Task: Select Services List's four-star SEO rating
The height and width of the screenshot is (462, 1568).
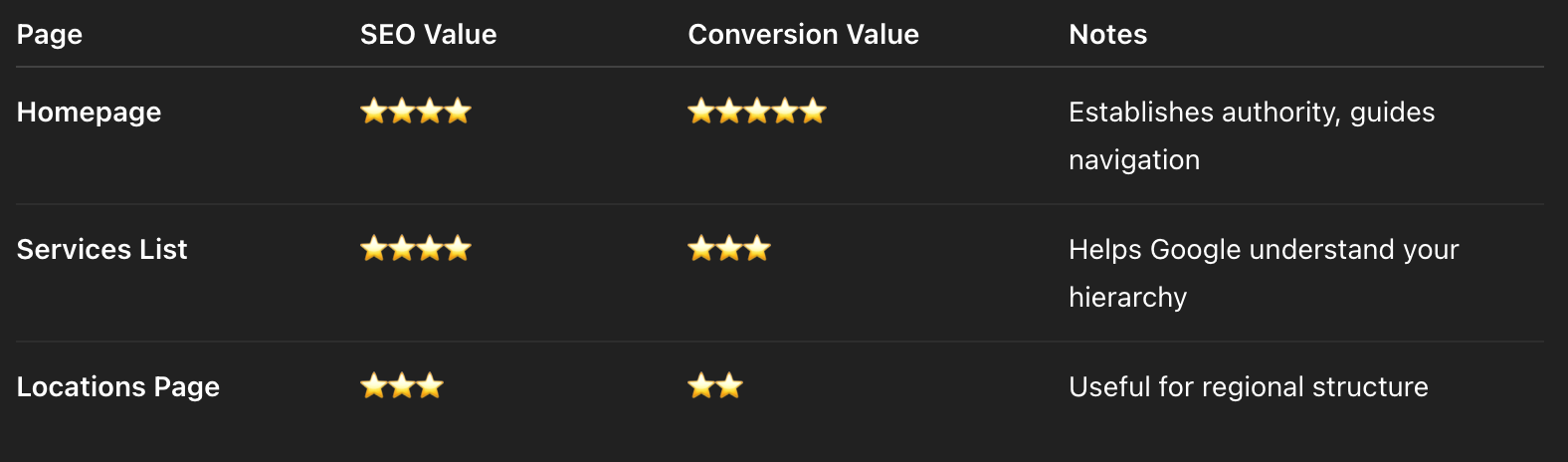Action: click(x=416, y=249)
